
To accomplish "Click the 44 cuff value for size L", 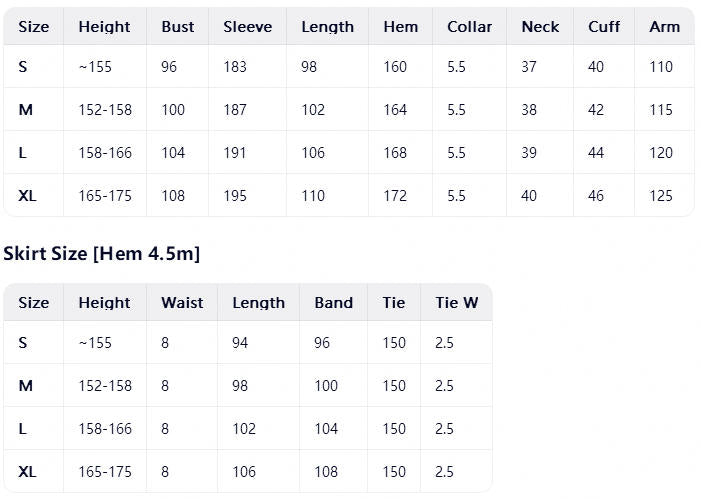I will [596, 153].
